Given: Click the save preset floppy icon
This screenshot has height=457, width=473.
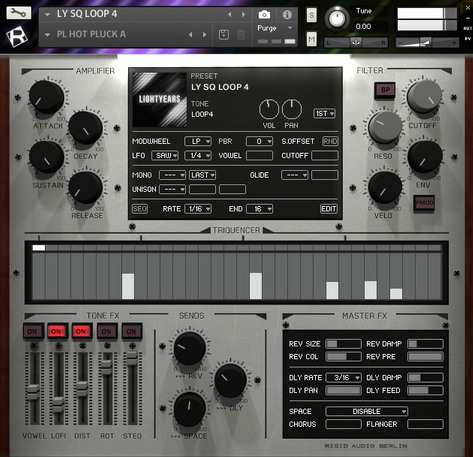Looking at the screenshot, I should point(224,35).
